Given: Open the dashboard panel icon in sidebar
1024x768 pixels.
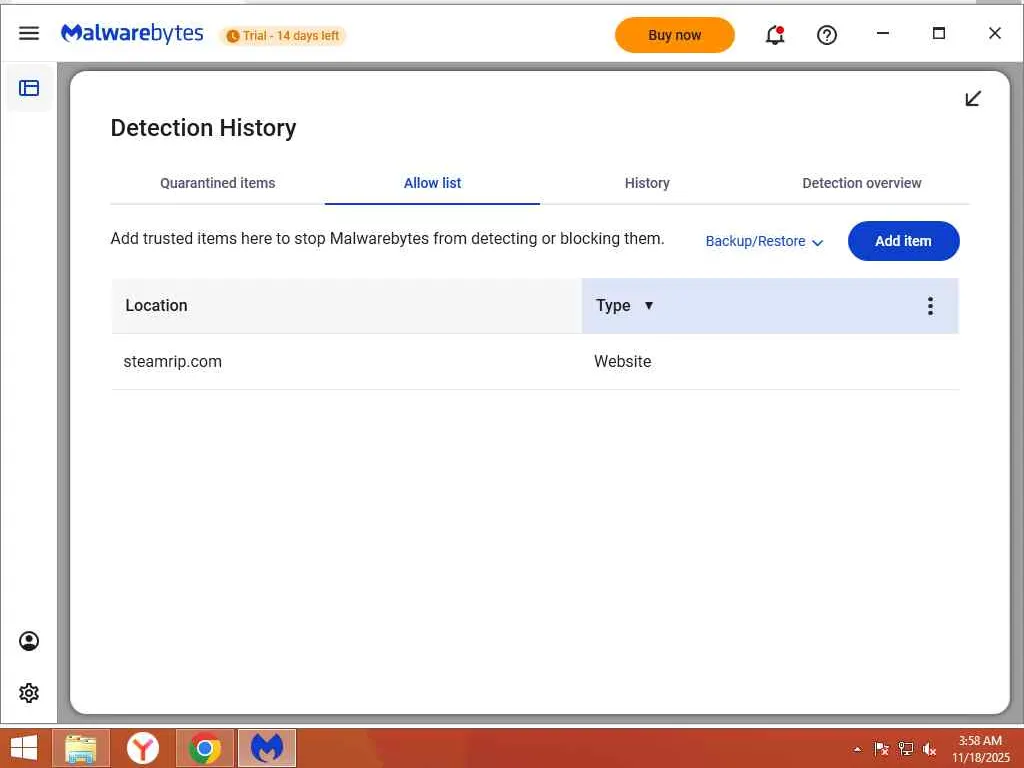Looking at the screenshot, I should pyautogui.click(x=29, y=88).
